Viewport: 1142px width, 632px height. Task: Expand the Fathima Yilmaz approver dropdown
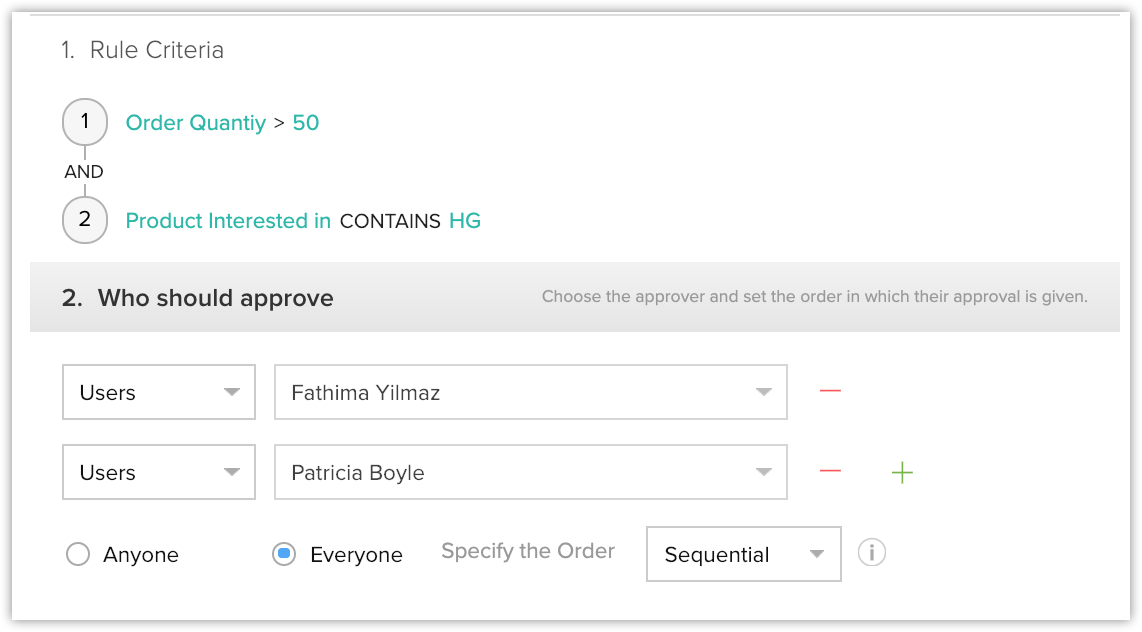(x=531, y=392)
